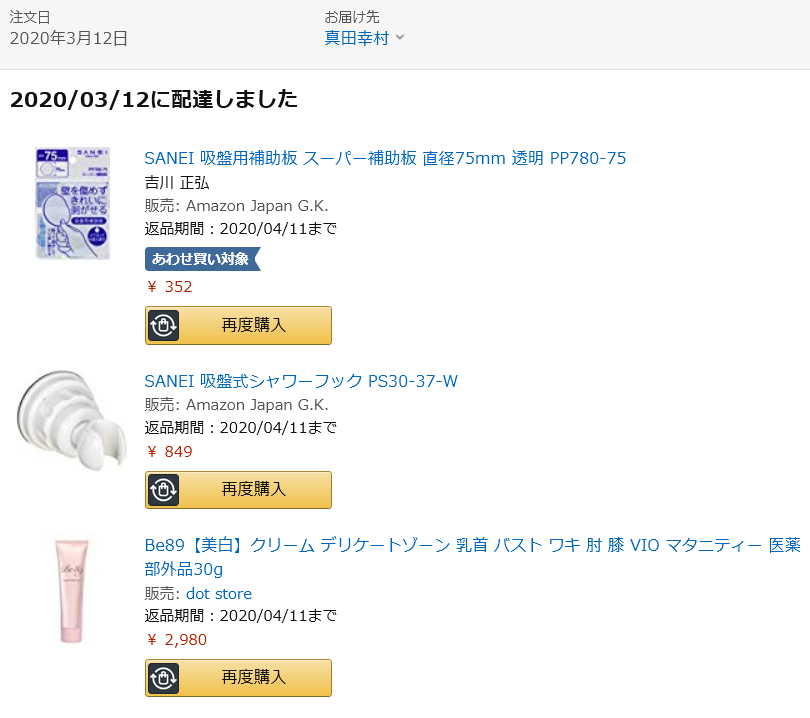Click the buy-again icon for Be89 cream

pyautogui.click(x=164, y=678)
